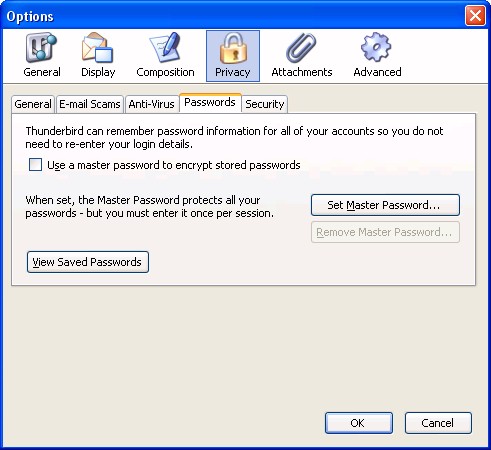Select the Passwords tab
The image size is (491, 450).
tap(210, 103)
